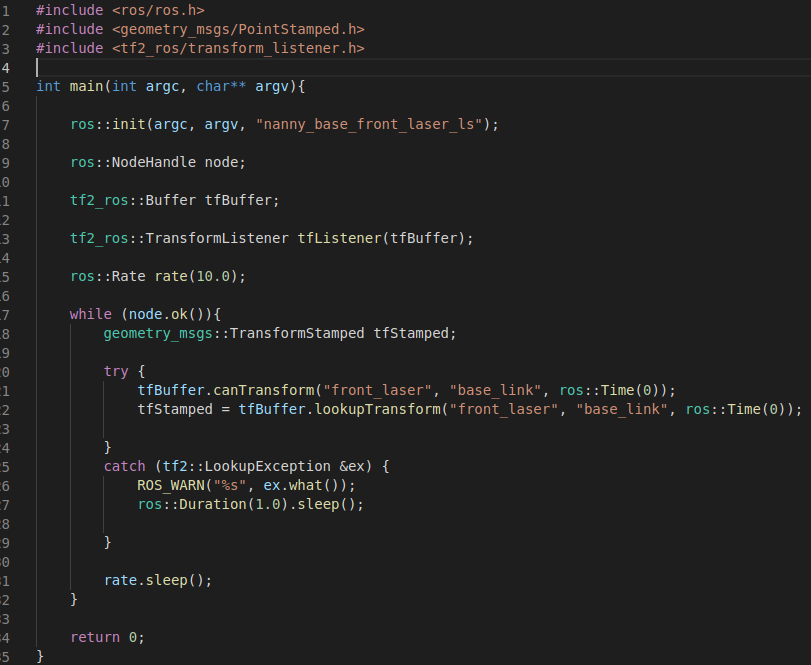Click the "nanny_base_front_laser_ls" string literal
This screenshot has height=665, width=811.
372,124
